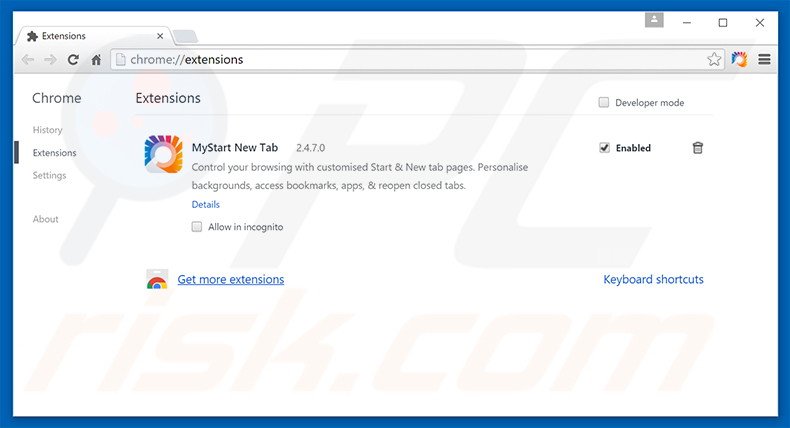Focus the chrome://extensions address bar

point(417,59)
